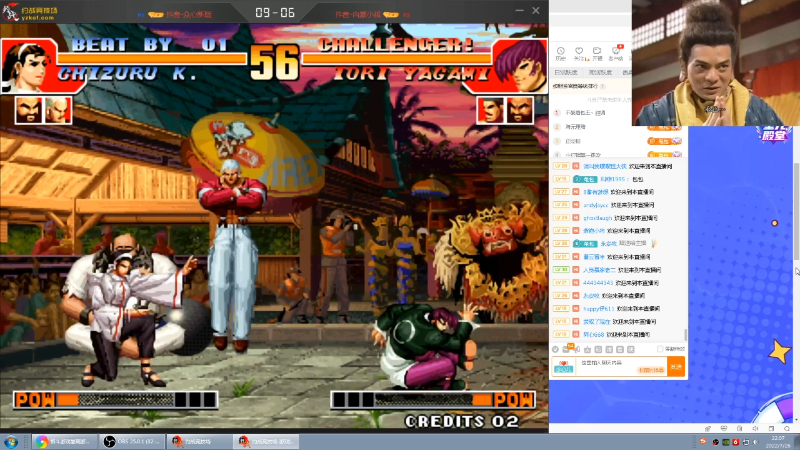Click the right page scrollbar of browser
The width and height of the screenshot is (800, 450).
(x=796, y=211)
